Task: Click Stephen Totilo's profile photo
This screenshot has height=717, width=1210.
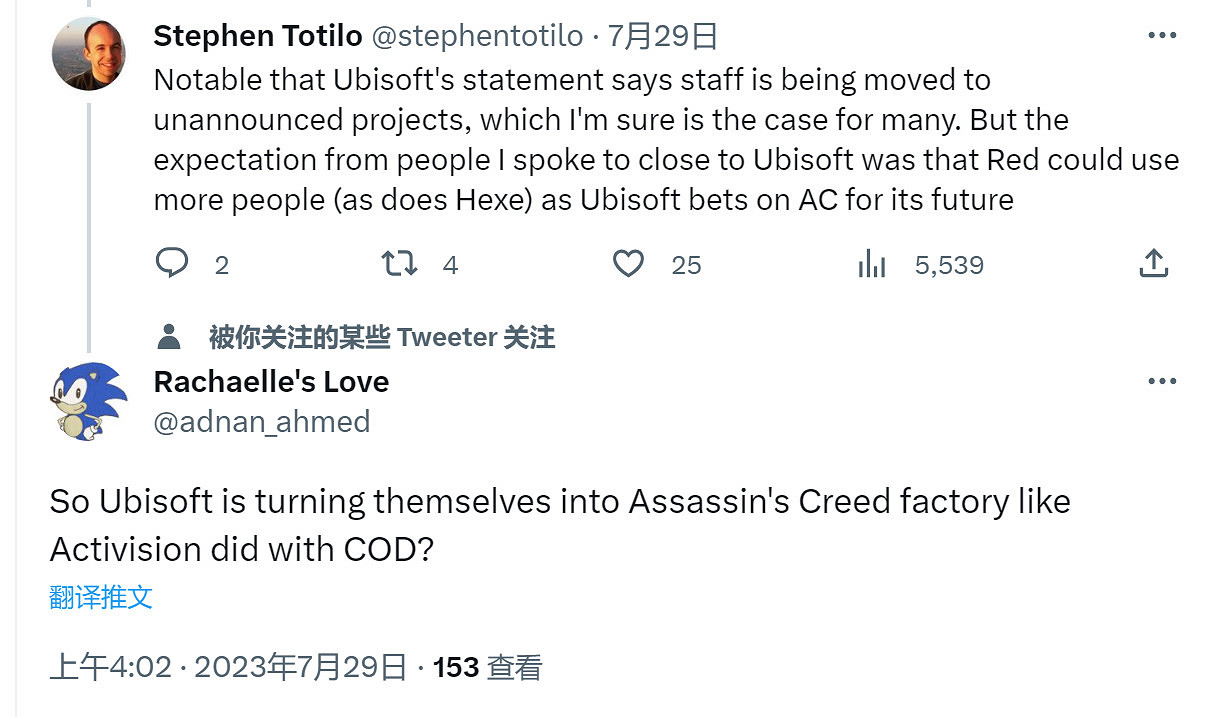Action: (89, 54)
